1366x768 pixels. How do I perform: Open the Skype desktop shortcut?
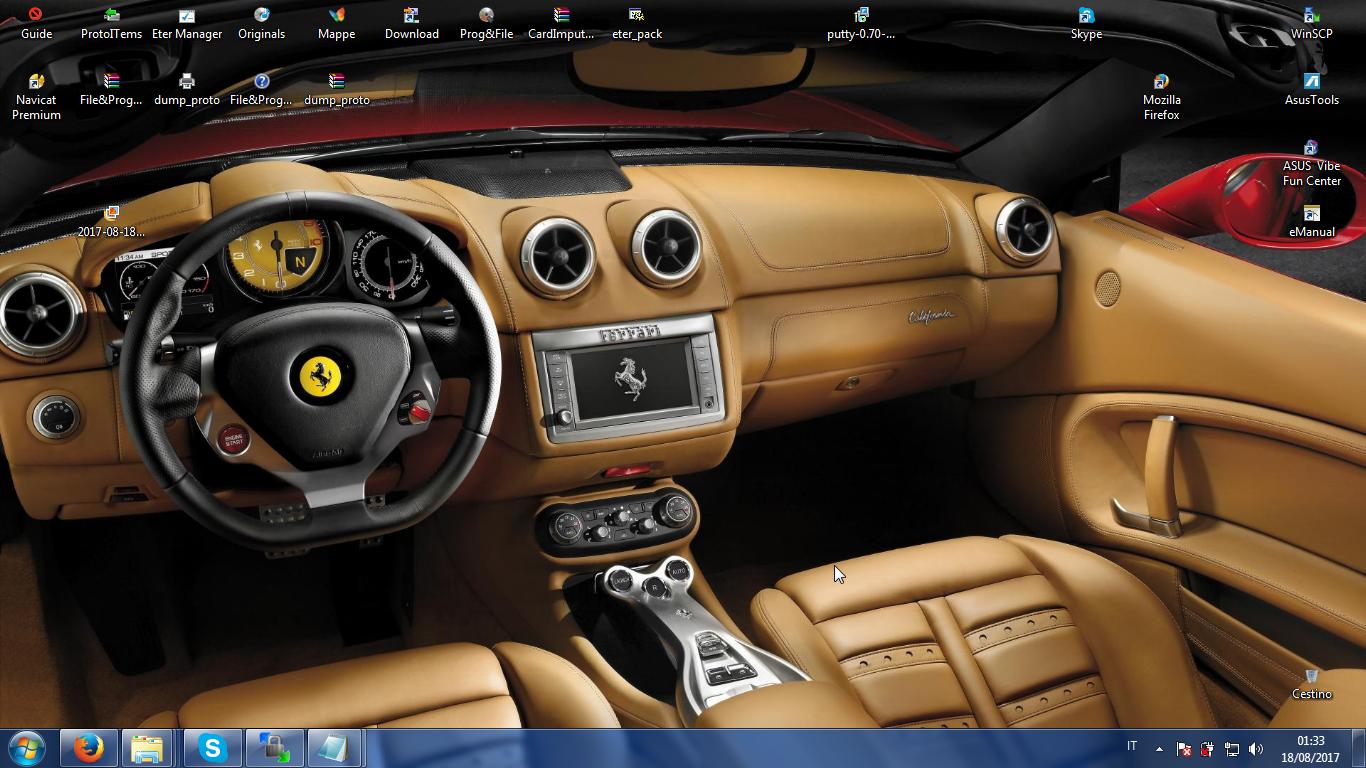[1086, 24]
